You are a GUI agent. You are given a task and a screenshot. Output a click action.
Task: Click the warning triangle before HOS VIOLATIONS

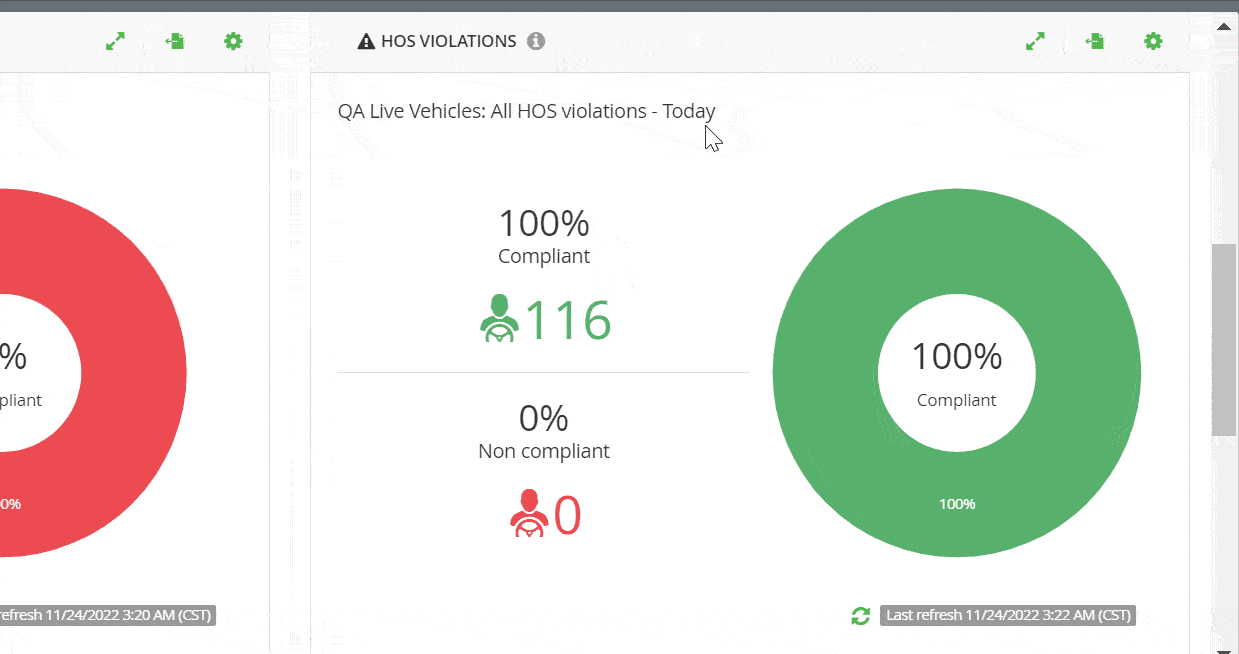tap(366, 42)
